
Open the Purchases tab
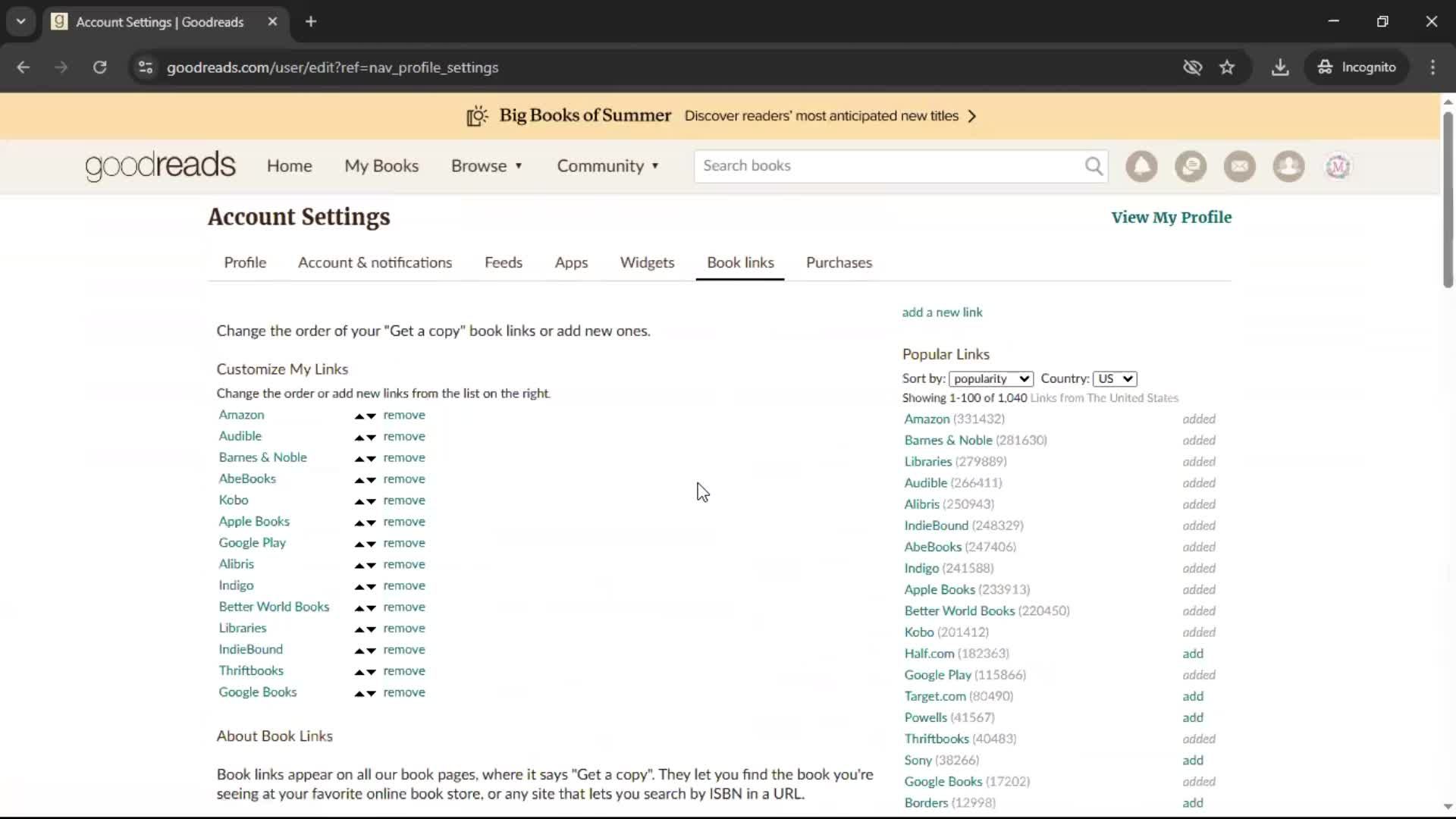point(839,262)
